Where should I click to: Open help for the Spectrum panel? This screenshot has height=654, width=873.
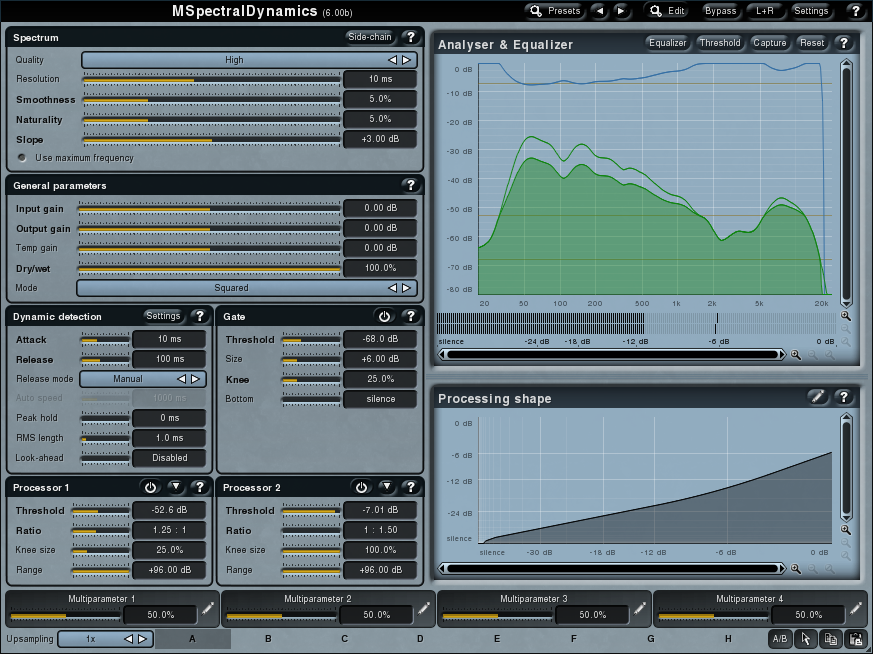pos(410,37)
